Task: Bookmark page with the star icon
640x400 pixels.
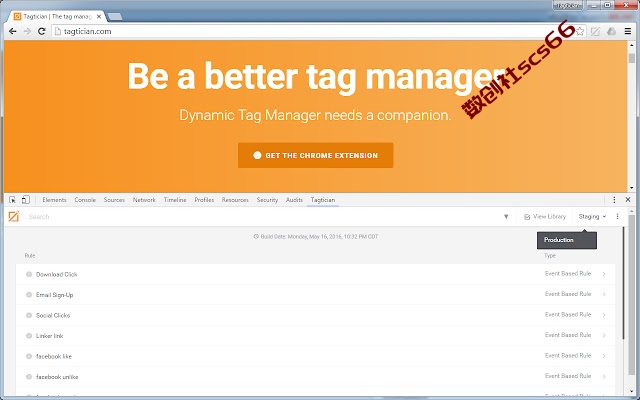Action: point(580,31)
